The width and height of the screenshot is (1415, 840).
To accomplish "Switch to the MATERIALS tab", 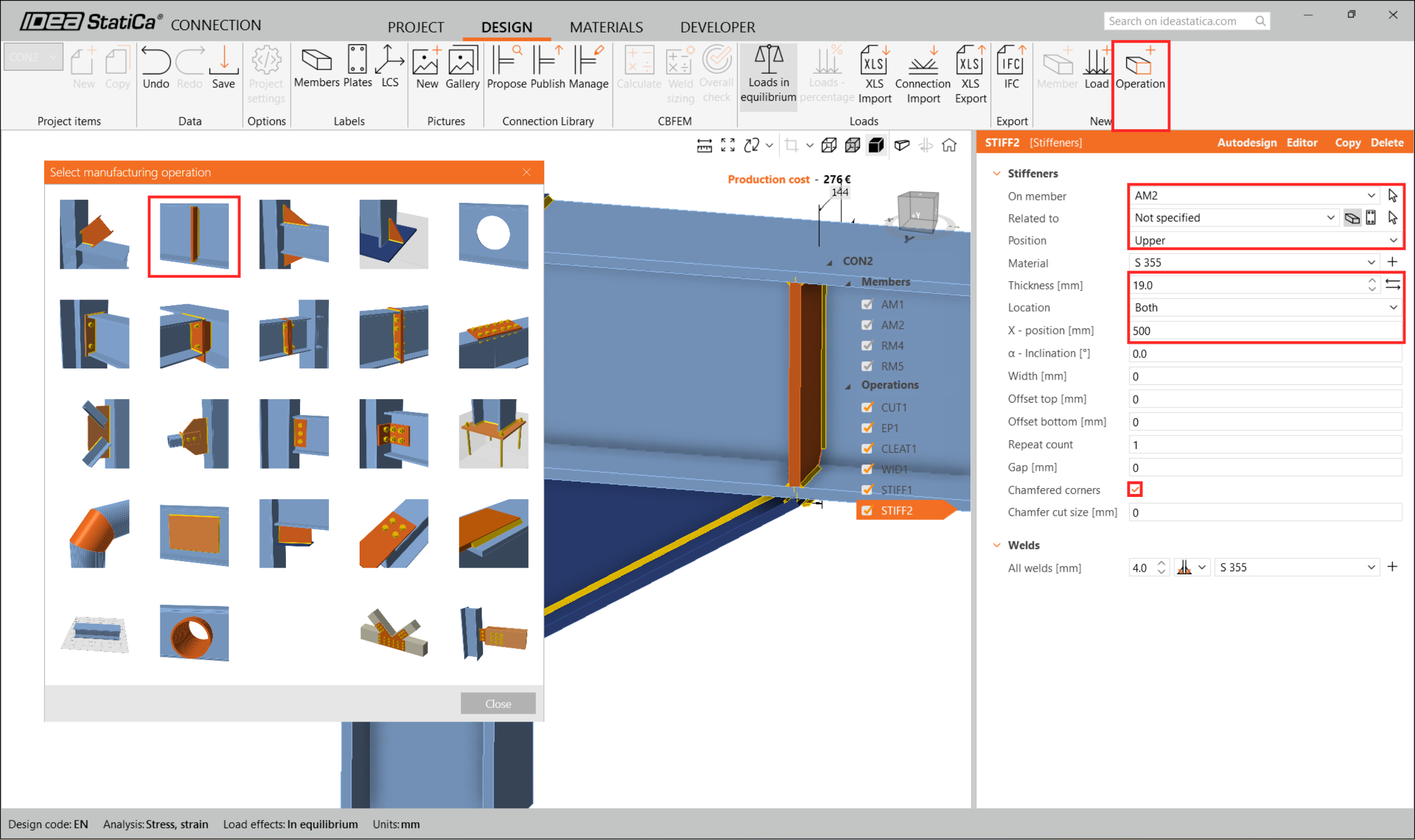I will point(606,27).
